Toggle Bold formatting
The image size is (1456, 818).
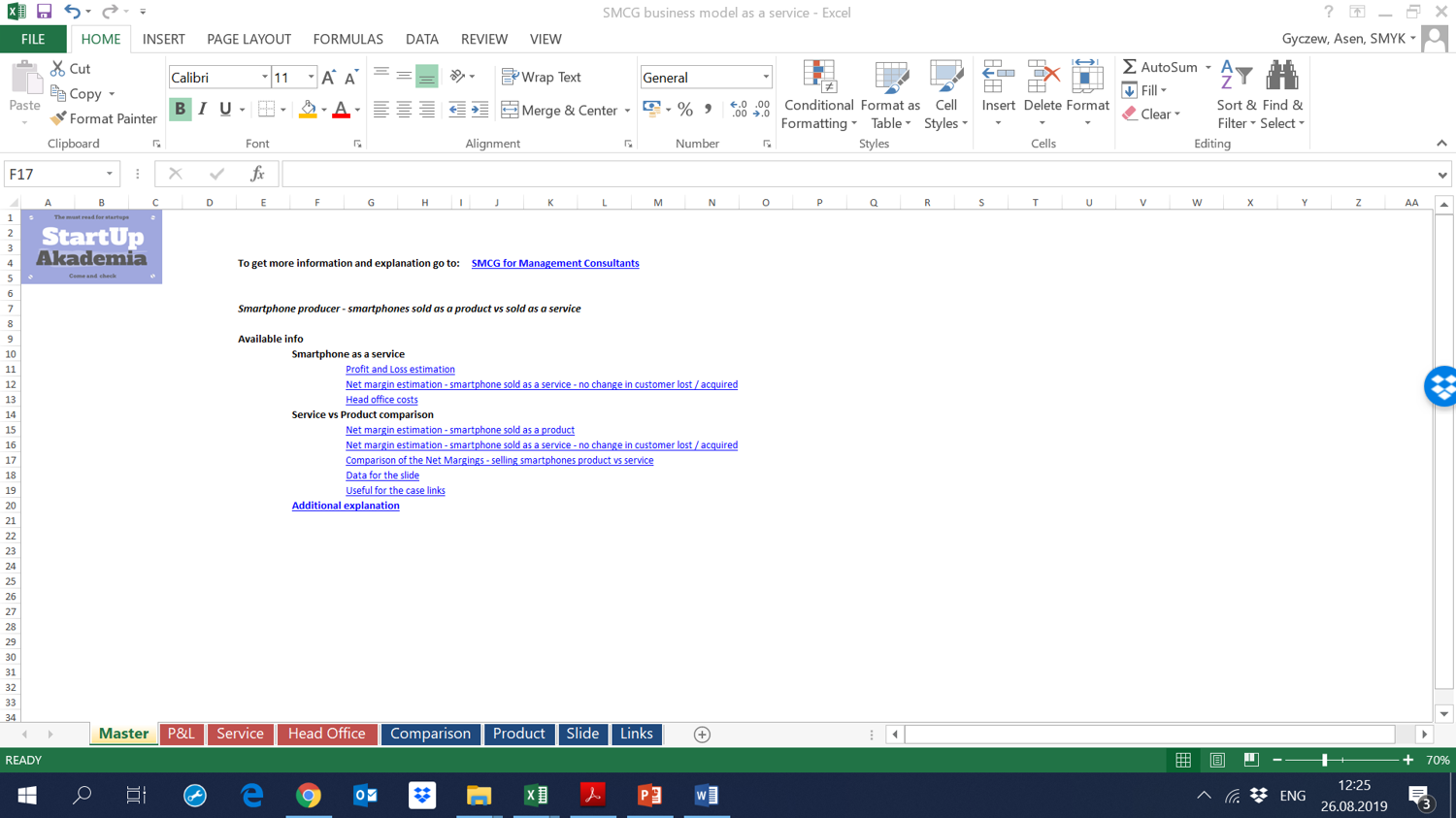click(180, 110)
